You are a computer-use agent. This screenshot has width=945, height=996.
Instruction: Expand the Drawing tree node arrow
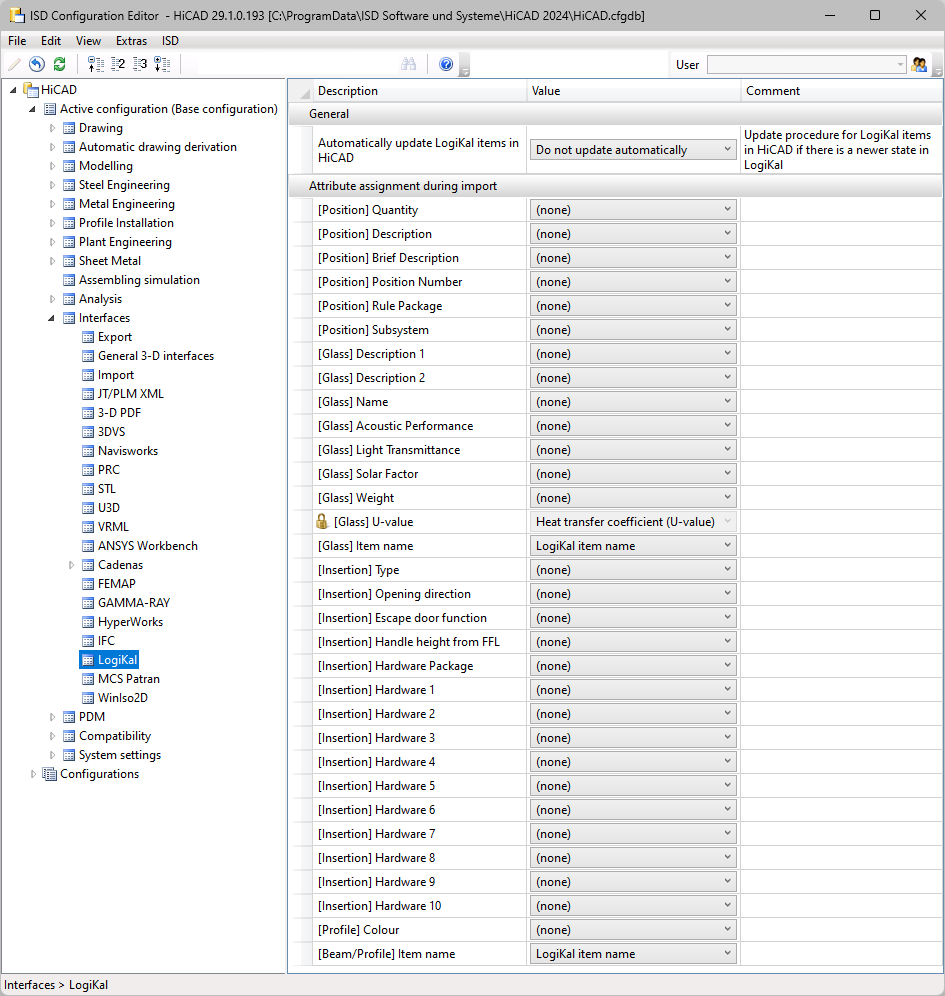(52, 128)
